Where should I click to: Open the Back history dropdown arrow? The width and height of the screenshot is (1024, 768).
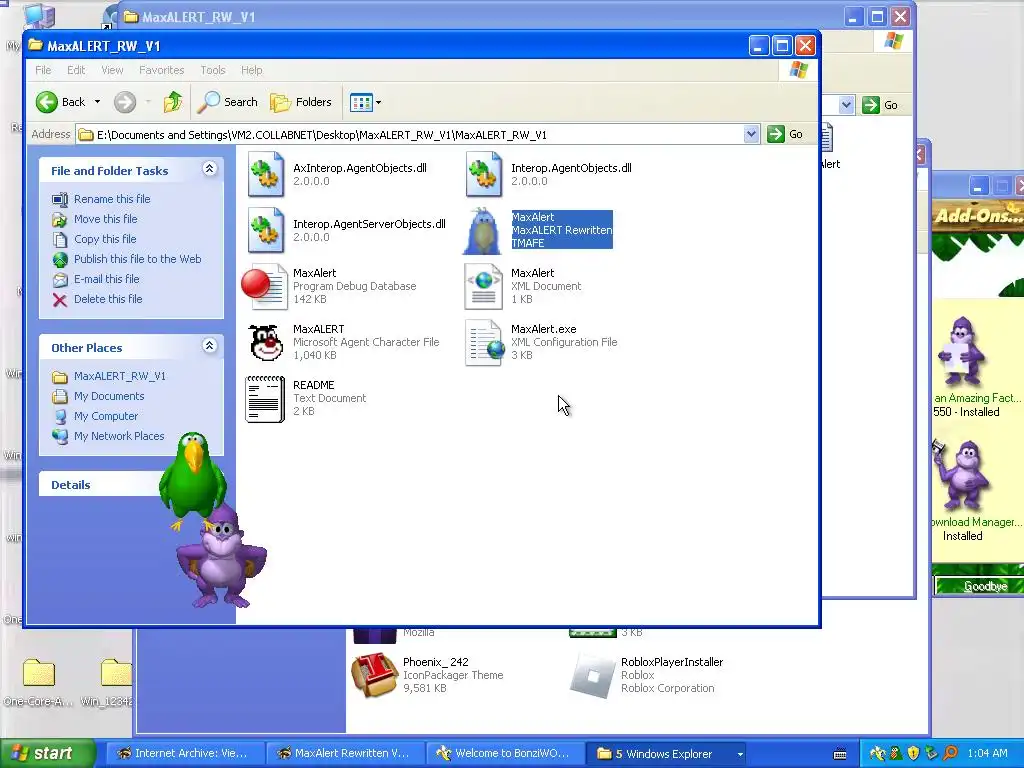pos(97,102)
